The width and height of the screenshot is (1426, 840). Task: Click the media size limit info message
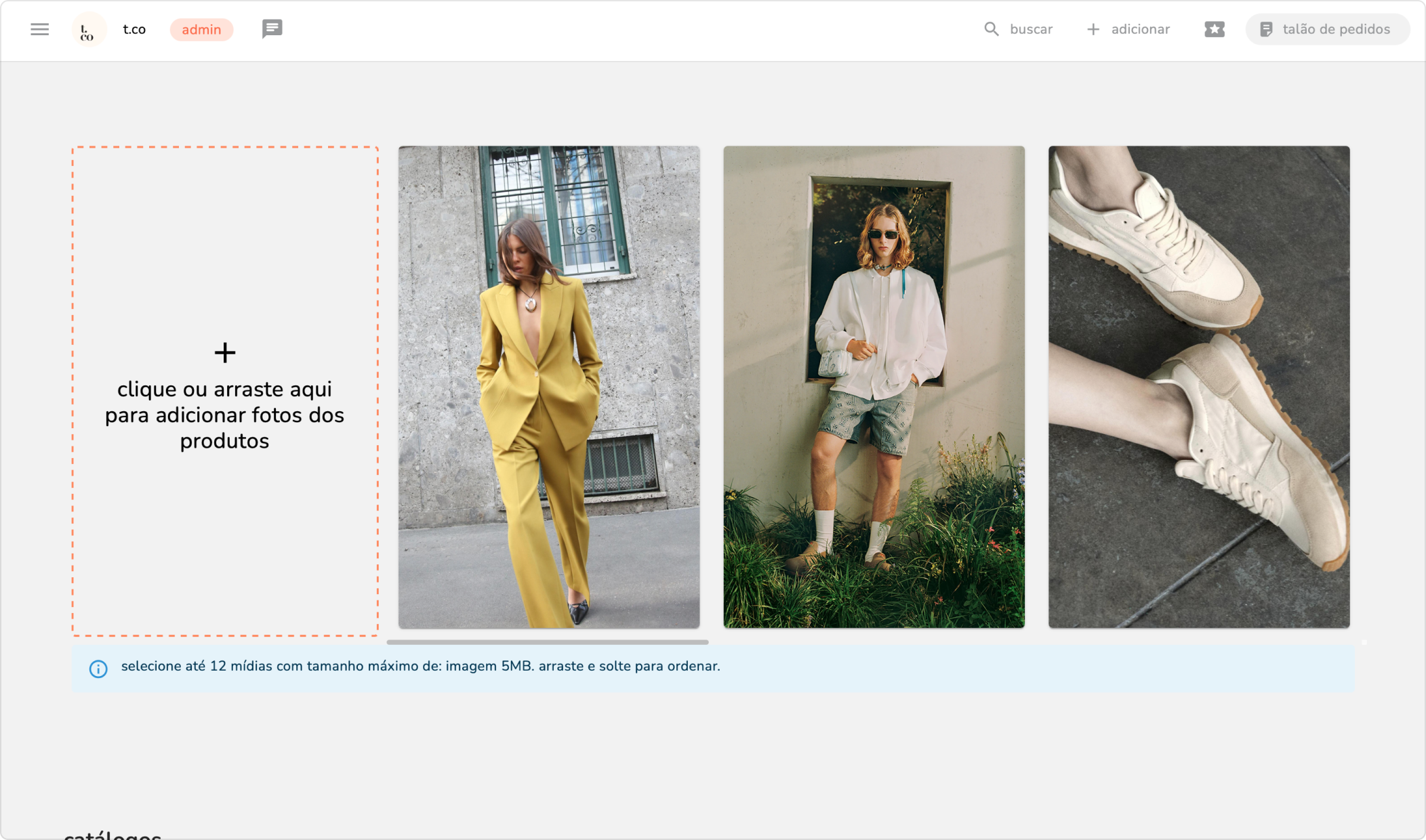(420, 666)
